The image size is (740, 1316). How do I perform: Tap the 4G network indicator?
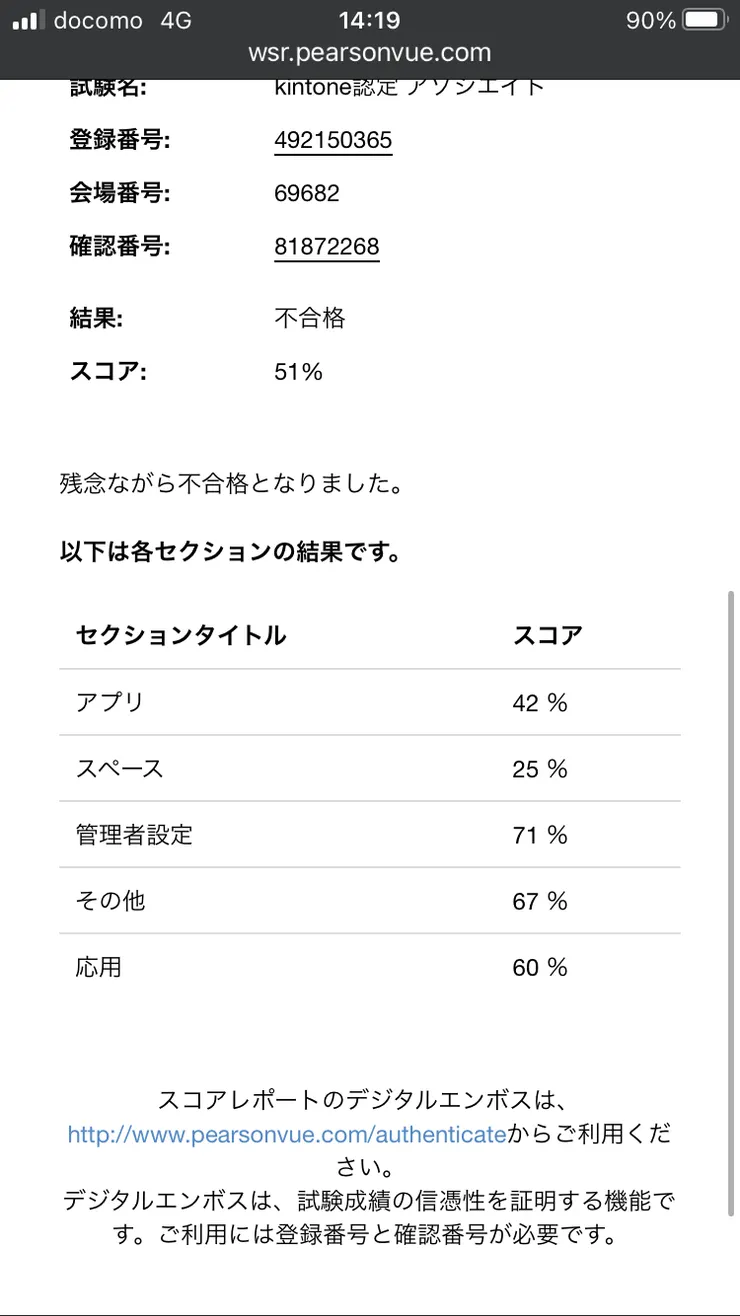(x=176, y=20)
